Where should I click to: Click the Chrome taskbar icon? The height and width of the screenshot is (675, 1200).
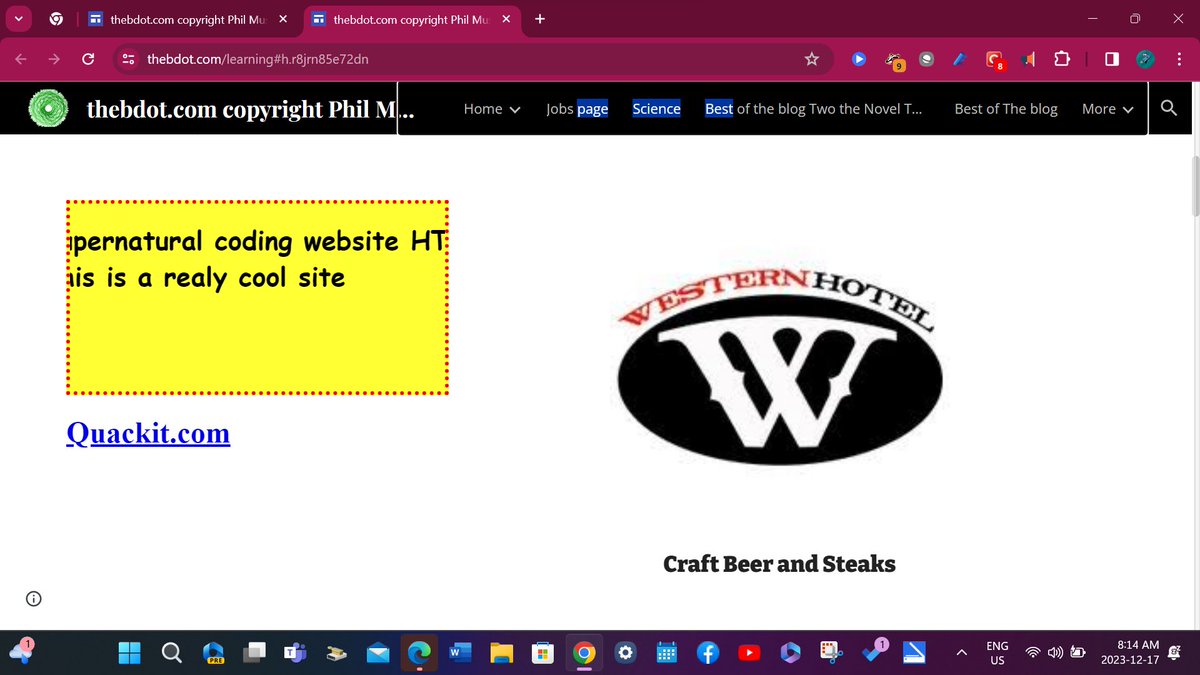[x=584, y=653]
